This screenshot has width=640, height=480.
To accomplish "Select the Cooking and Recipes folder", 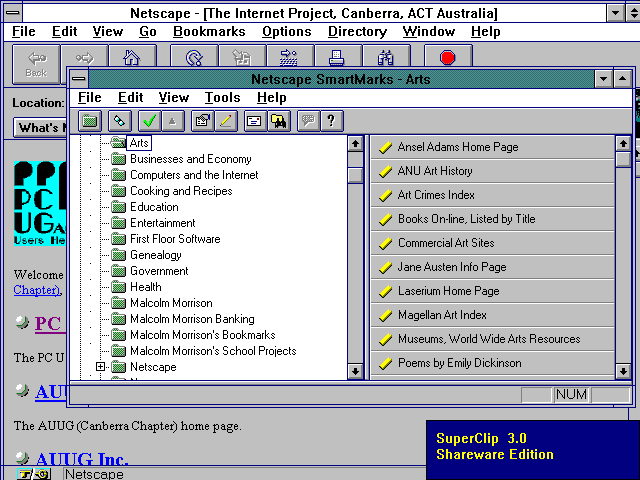I will pyautogui.click(x=180, y=191).
